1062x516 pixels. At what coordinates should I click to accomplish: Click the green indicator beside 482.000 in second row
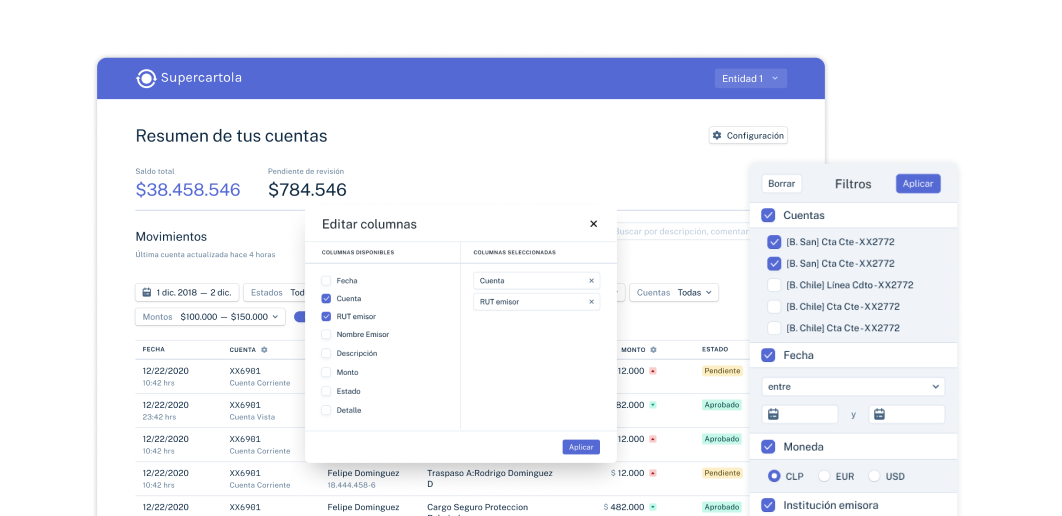coord(653,405)
